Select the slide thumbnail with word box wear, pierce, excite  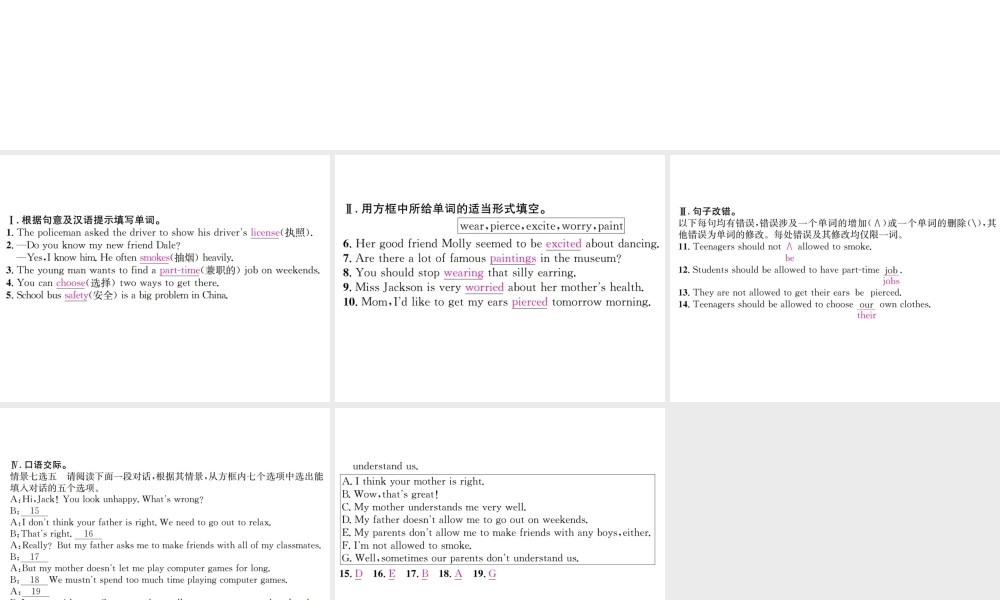tap(499, 278)
